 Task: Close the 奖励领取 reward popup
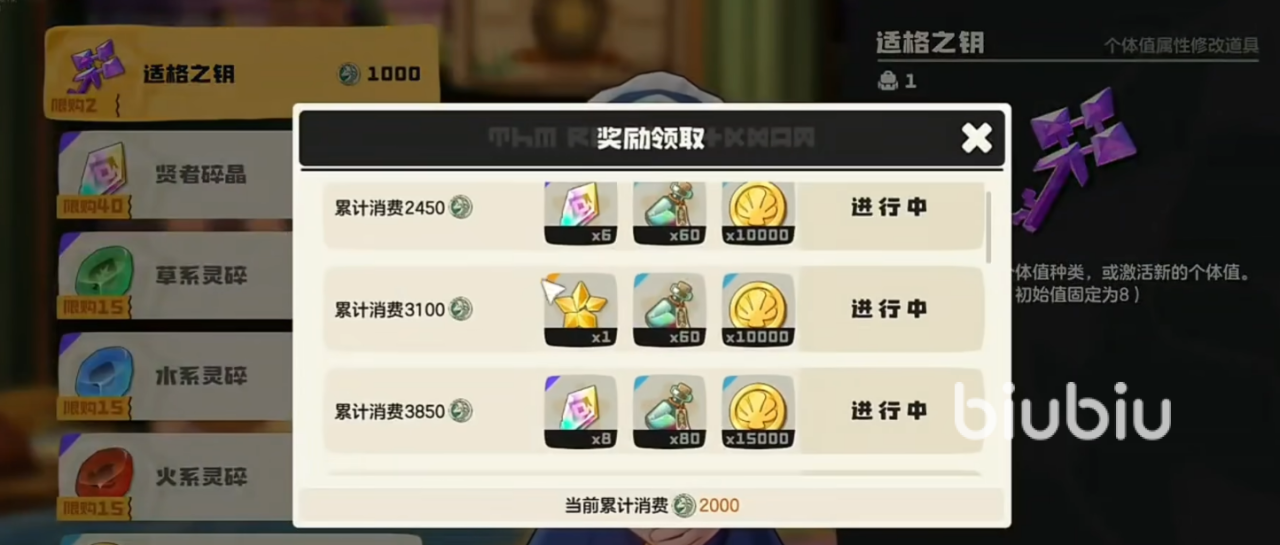976,138
